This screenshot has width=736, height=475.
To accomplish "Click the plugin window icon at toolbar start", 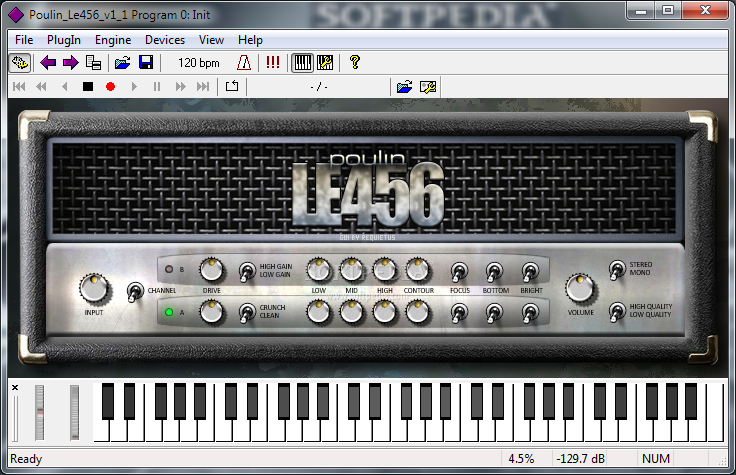I will point(20,62).
